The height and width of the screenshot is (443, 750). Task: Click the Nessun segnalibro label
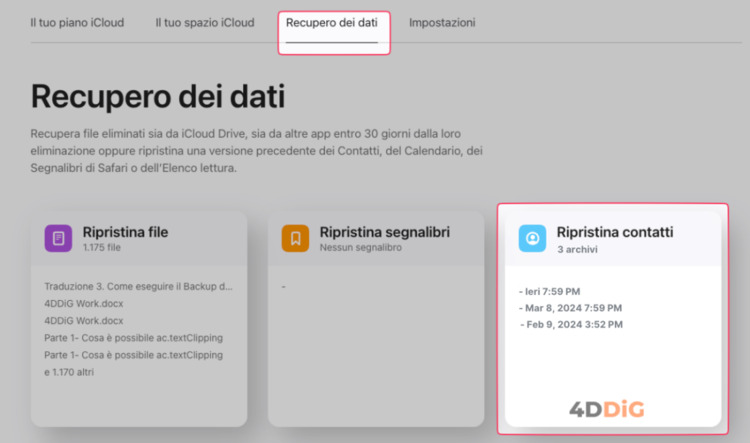[x=361, y=247]
